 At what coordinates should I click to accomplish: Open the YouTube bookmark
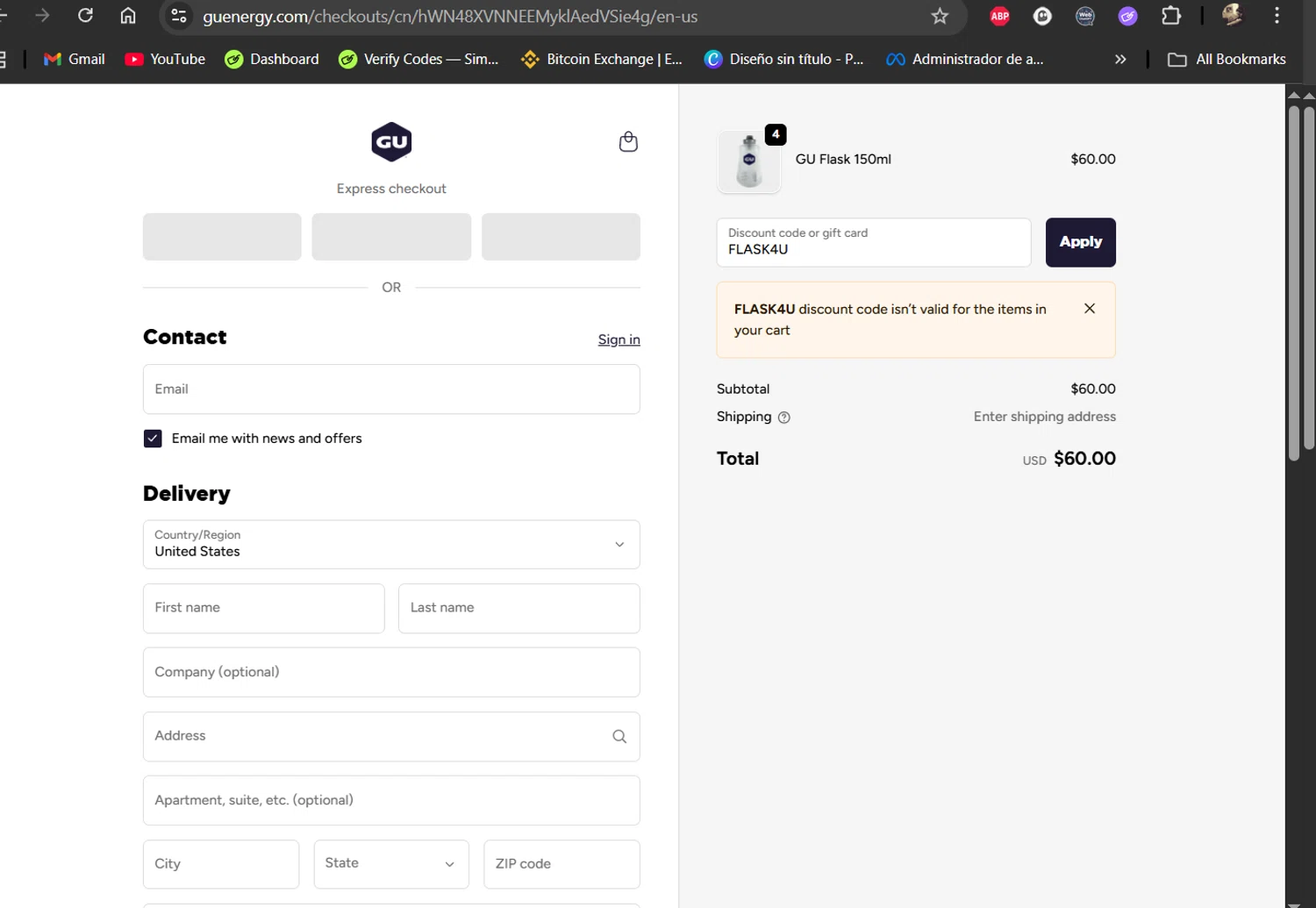(165, 59)
